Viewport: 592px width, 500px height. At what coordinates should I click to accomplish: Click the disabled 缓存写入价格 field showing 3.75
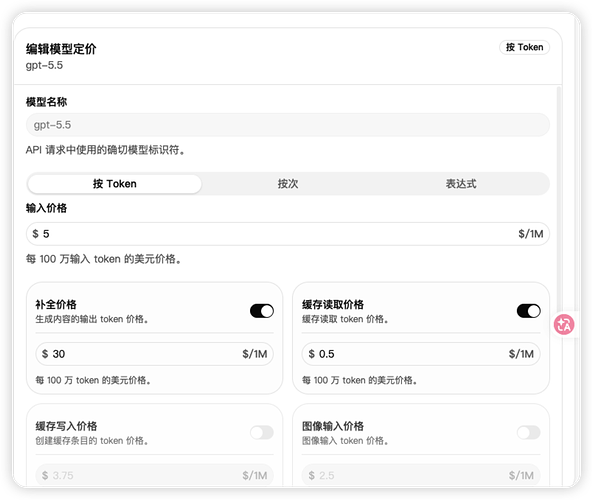click(x=154, y=475)
